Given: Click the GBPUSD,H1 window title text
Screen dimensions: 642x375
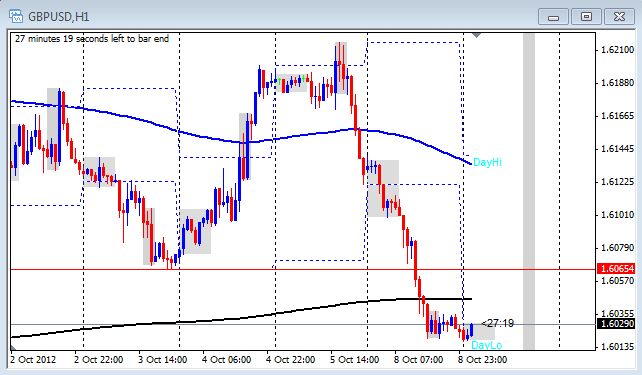Looking at the screenshot, I should 59,17.
